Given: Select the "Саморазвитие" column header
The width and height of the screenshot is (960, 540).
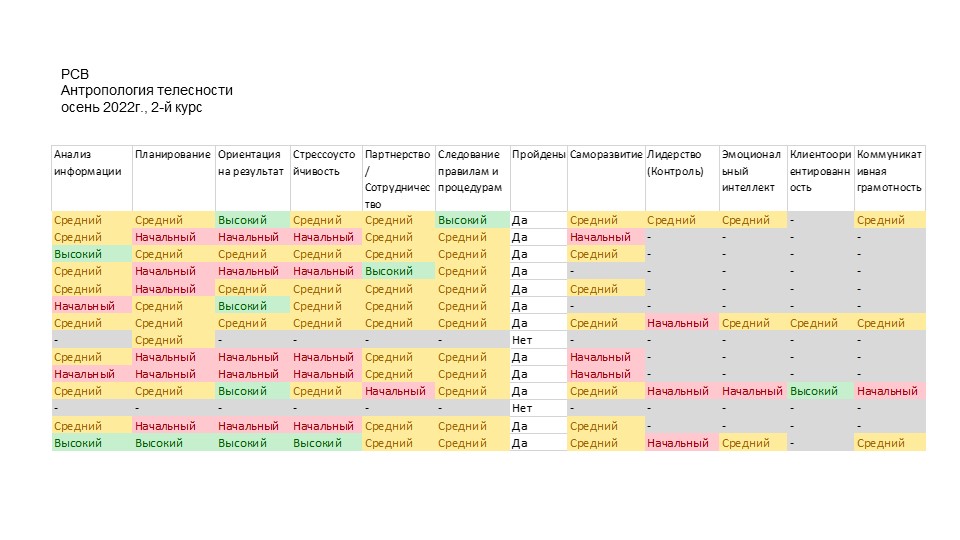Looking at the screenshot, I should pyautogui.click(x=605, y=155).
